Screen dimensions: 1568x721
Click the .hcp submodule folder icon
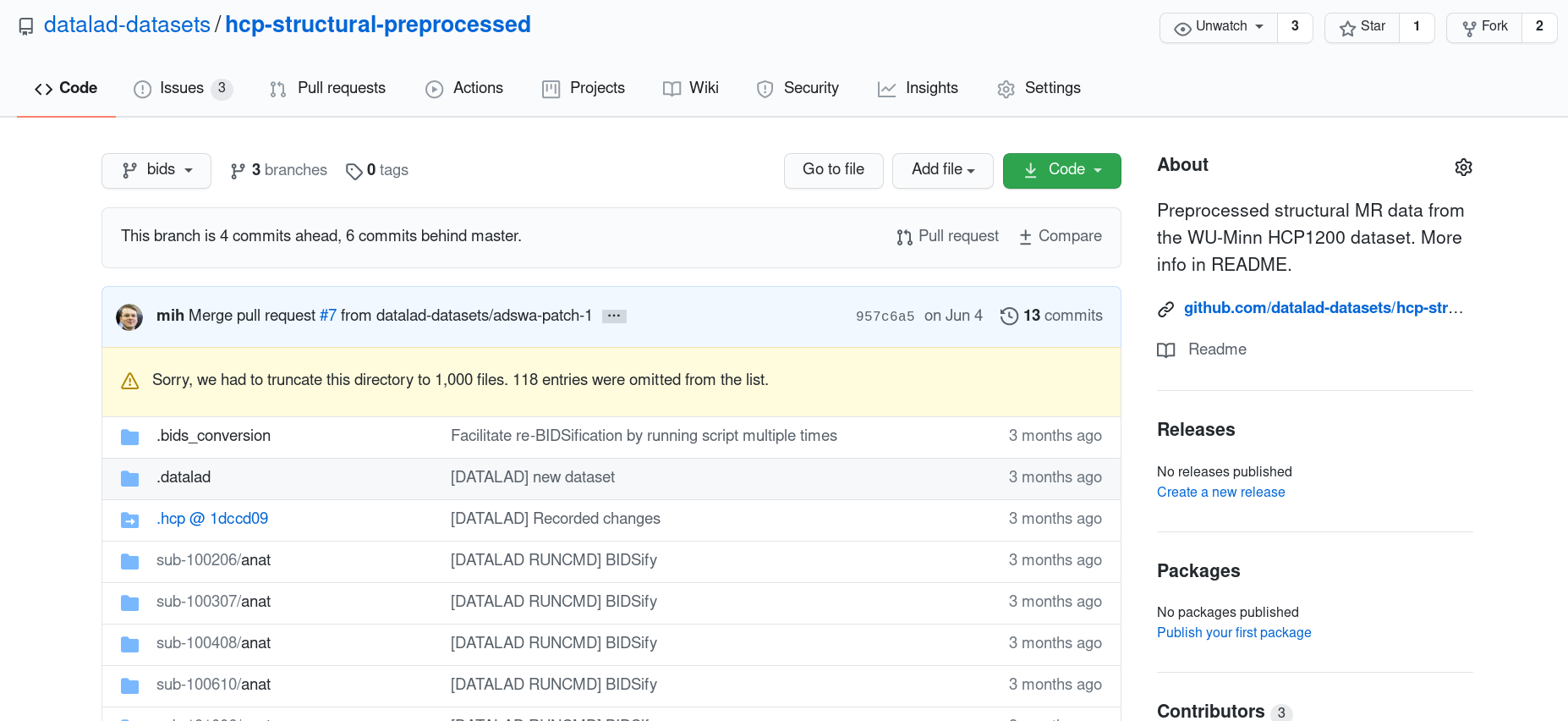point(129,520)
